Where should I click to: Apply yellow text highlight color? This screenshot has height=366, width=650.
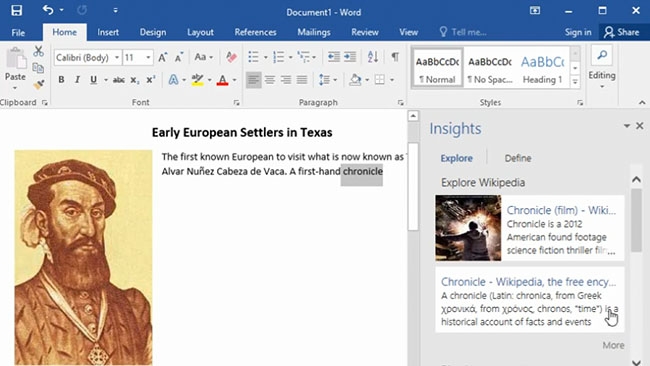pos(197,80)
